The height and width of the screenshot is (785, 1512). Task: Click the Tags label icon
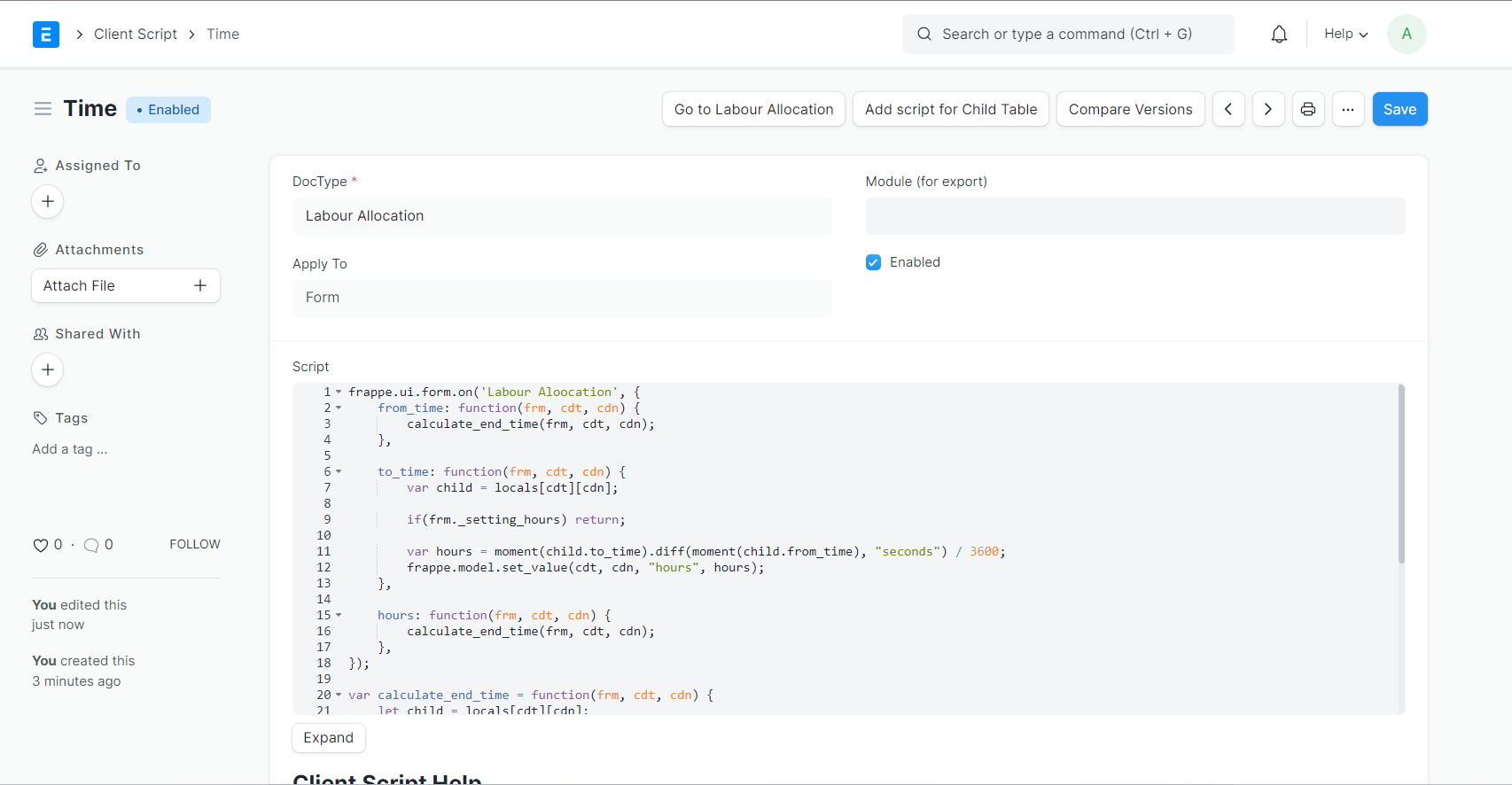click(x=41, y=418)
